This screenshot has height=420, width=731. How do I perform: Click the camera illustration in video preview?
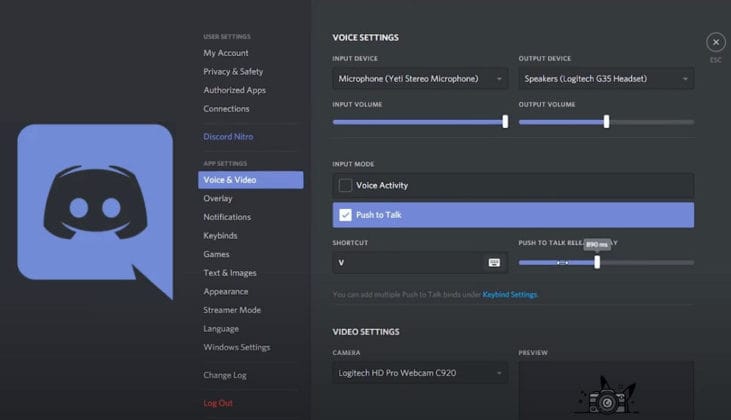(606, 395)
